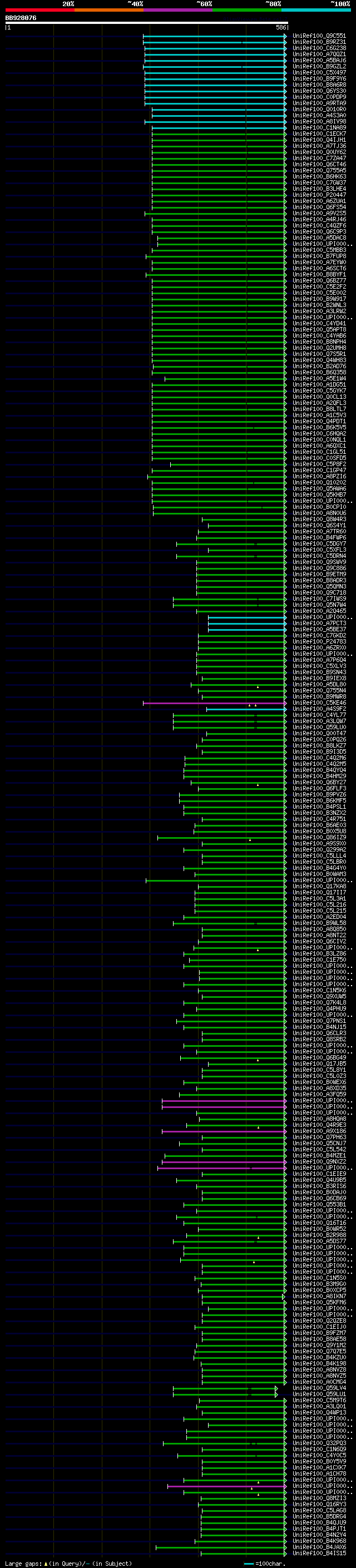Click the UniRef100_C5MBB3 label
Viewport: 356px width, 1568px height.
click(x=319, y=250)
